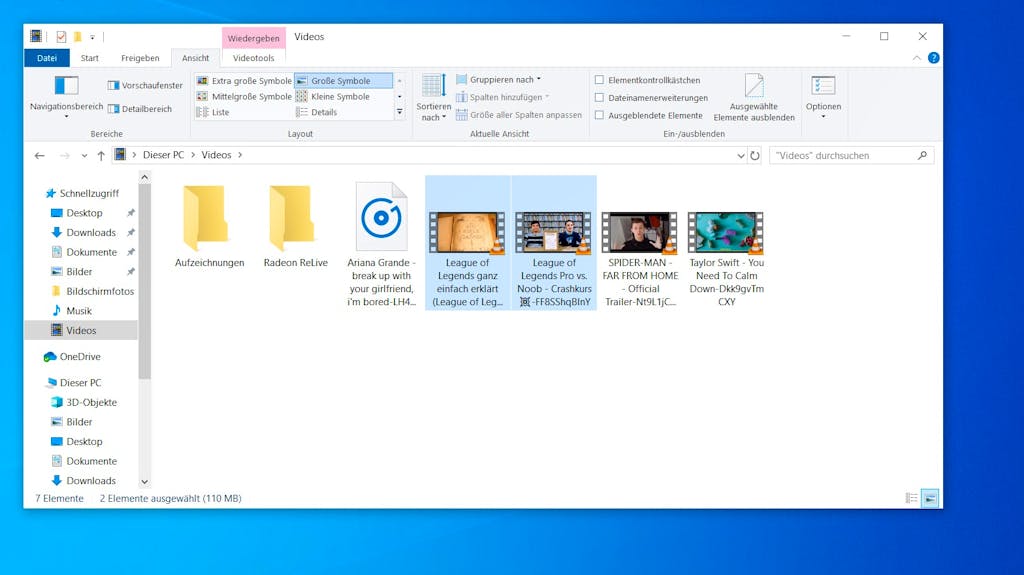
Task: Expand the chevron after Videos in the address bar
Action: point(240,155)
